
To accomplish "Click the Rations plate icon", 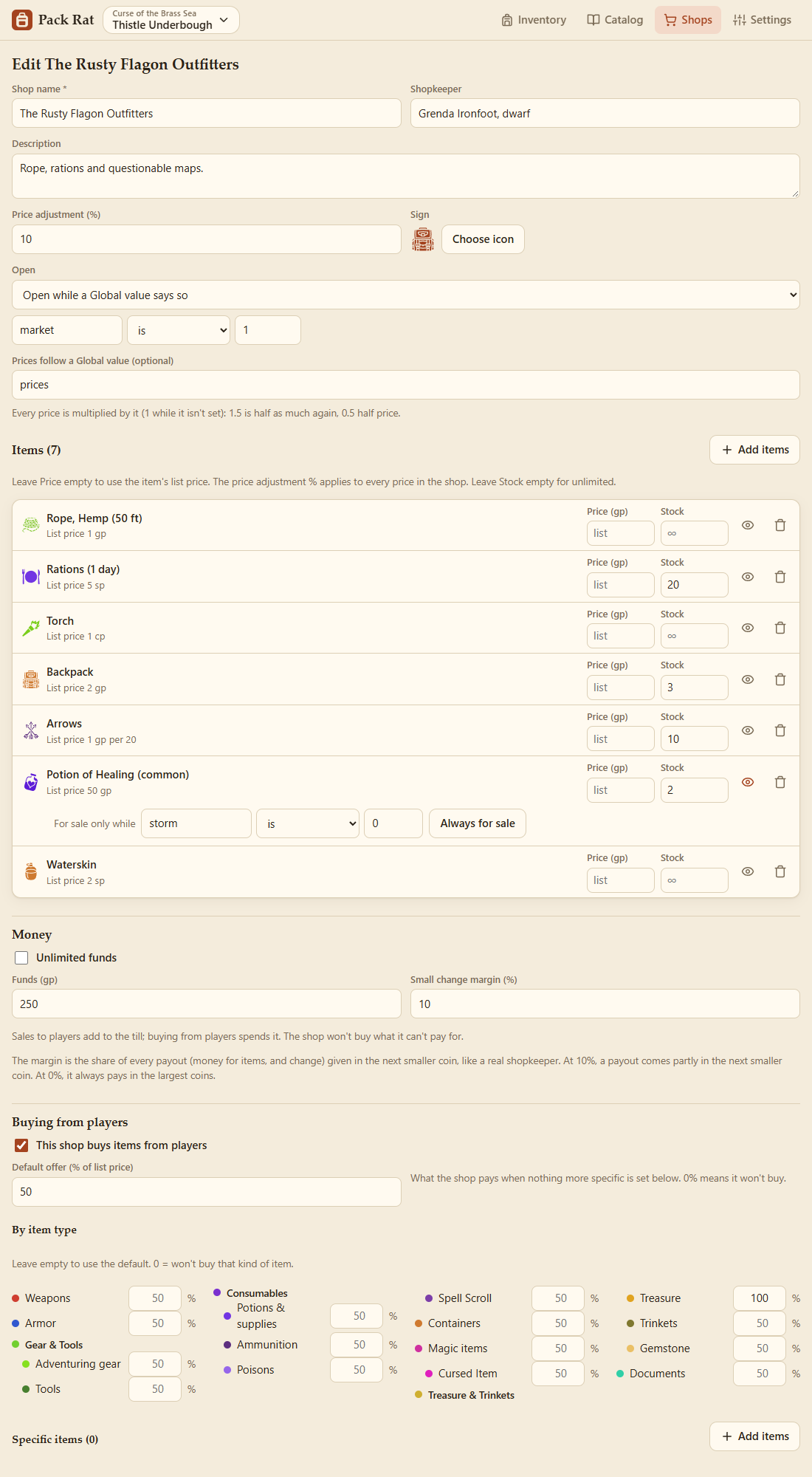I will point(31,577).
